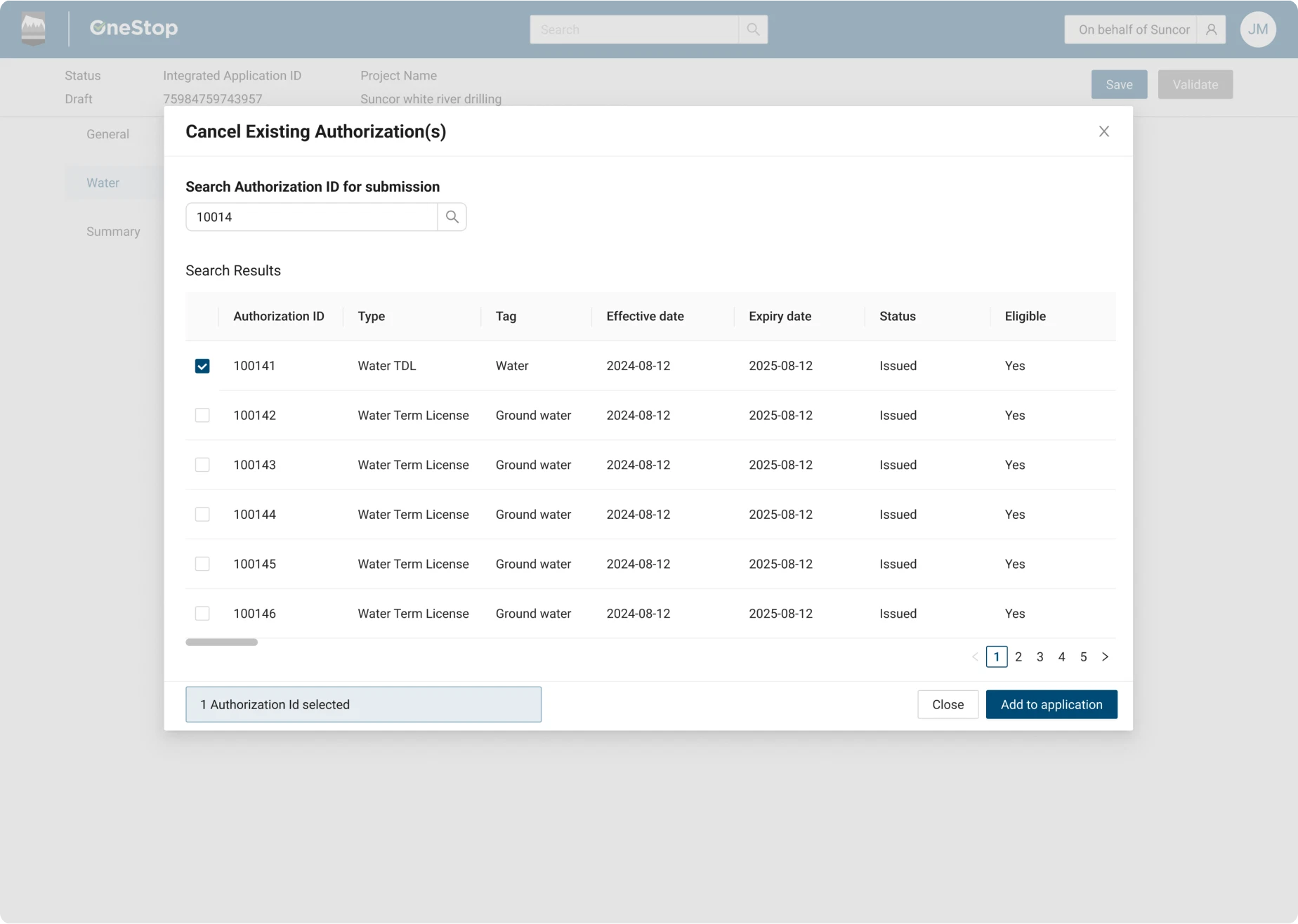The width and height of the screenshot is (1298, 924).
Task: Click the authorization search magnifier icon
Action: click(452, 217)
